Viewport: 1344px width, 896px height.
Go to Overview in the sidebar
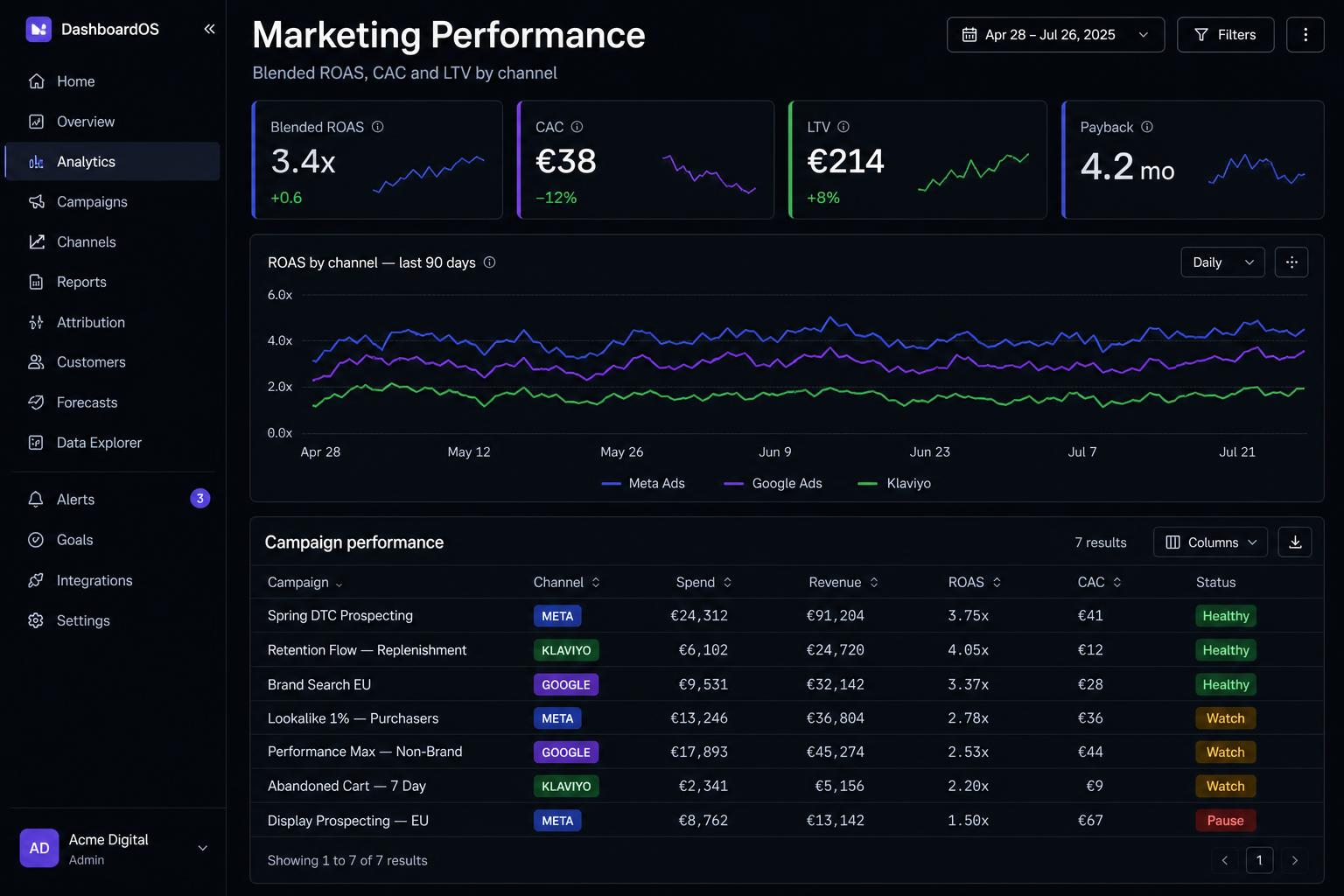[113, 122]
